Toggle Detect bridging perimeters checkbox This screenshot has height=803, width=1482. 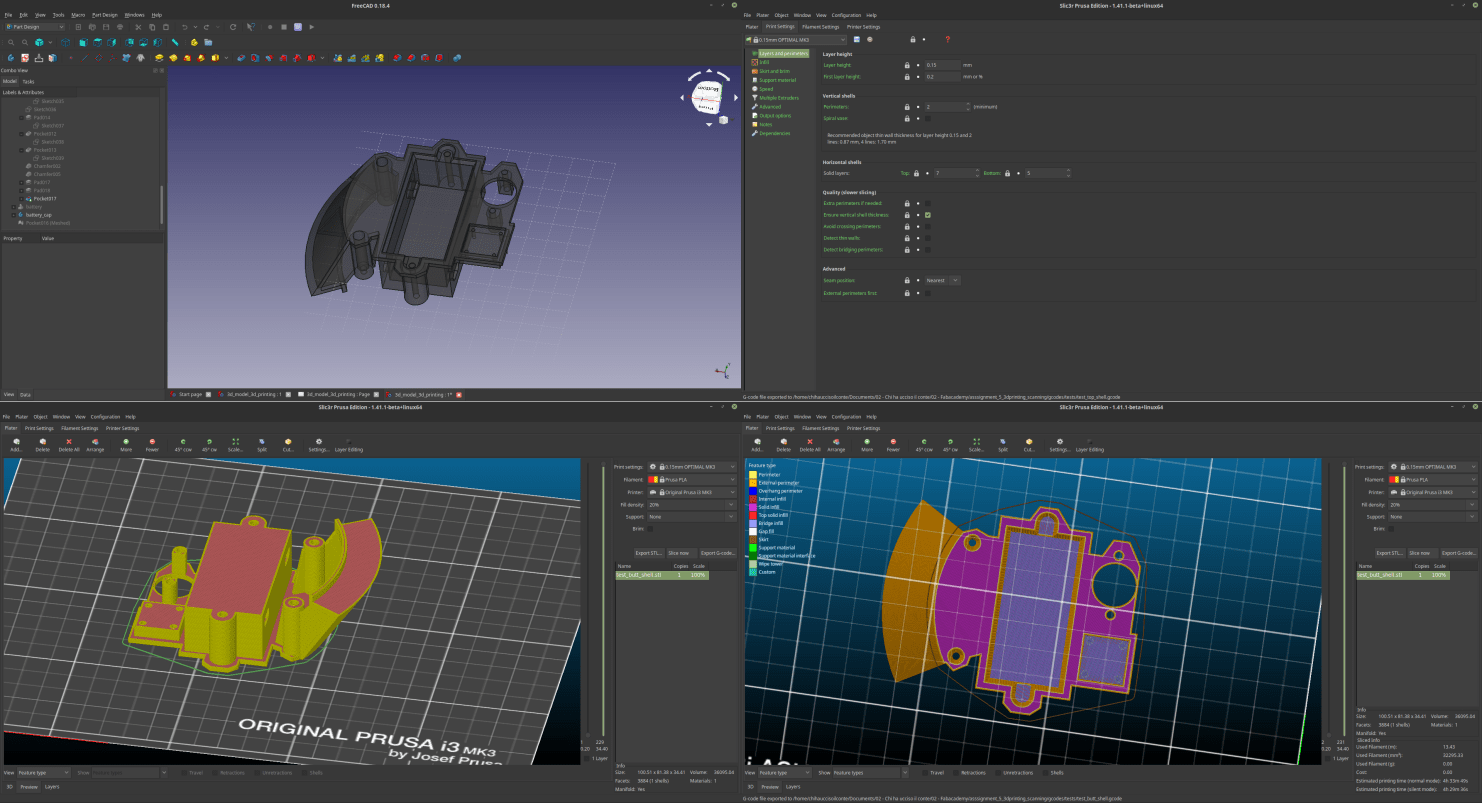pos(927,249)
